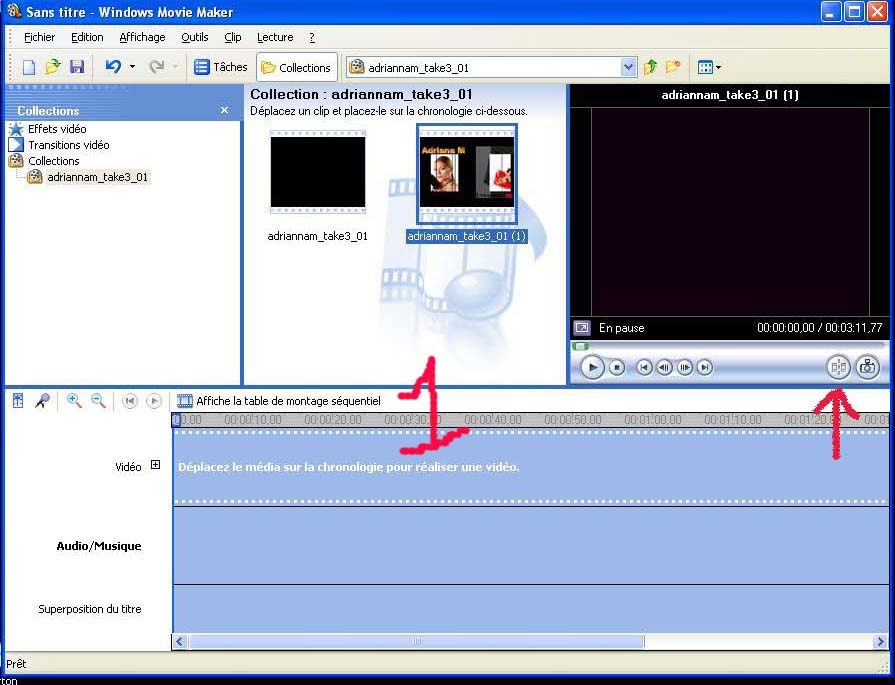Zoom in on the timeline

[x=74, y=401]
